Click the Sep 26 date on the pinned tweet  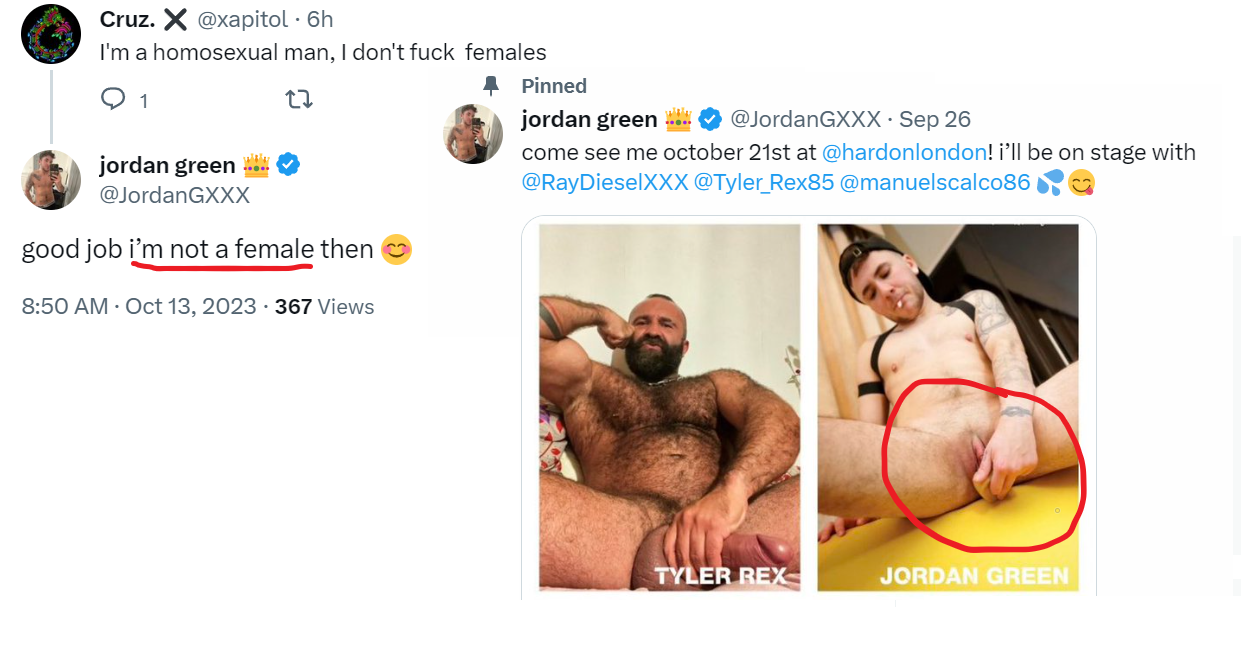point(935,120)
